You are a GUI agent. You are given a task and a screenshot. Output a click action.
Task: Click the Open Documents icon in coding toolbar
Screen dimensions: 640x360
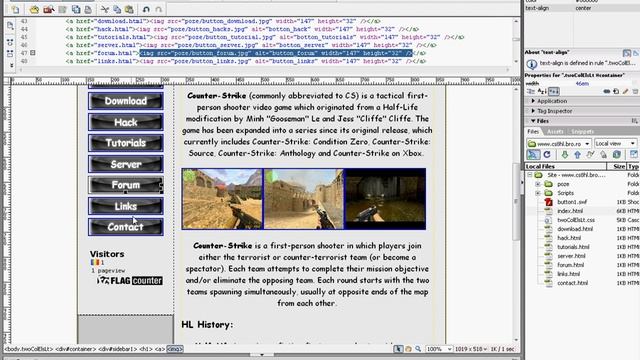10,26
